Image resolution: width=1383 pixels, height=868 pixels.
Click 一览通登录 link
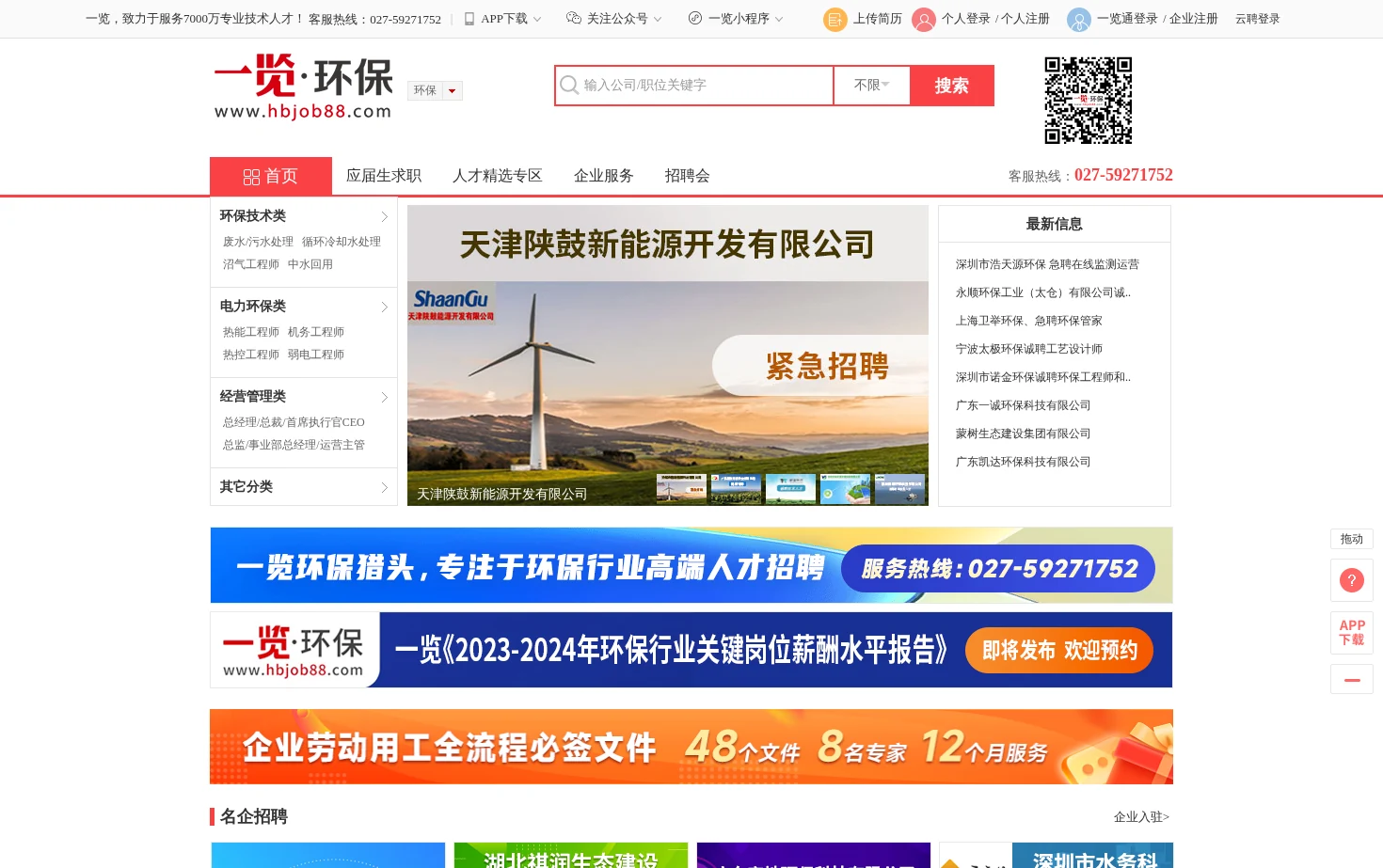pyautogui.click(x=1127, y=19)
